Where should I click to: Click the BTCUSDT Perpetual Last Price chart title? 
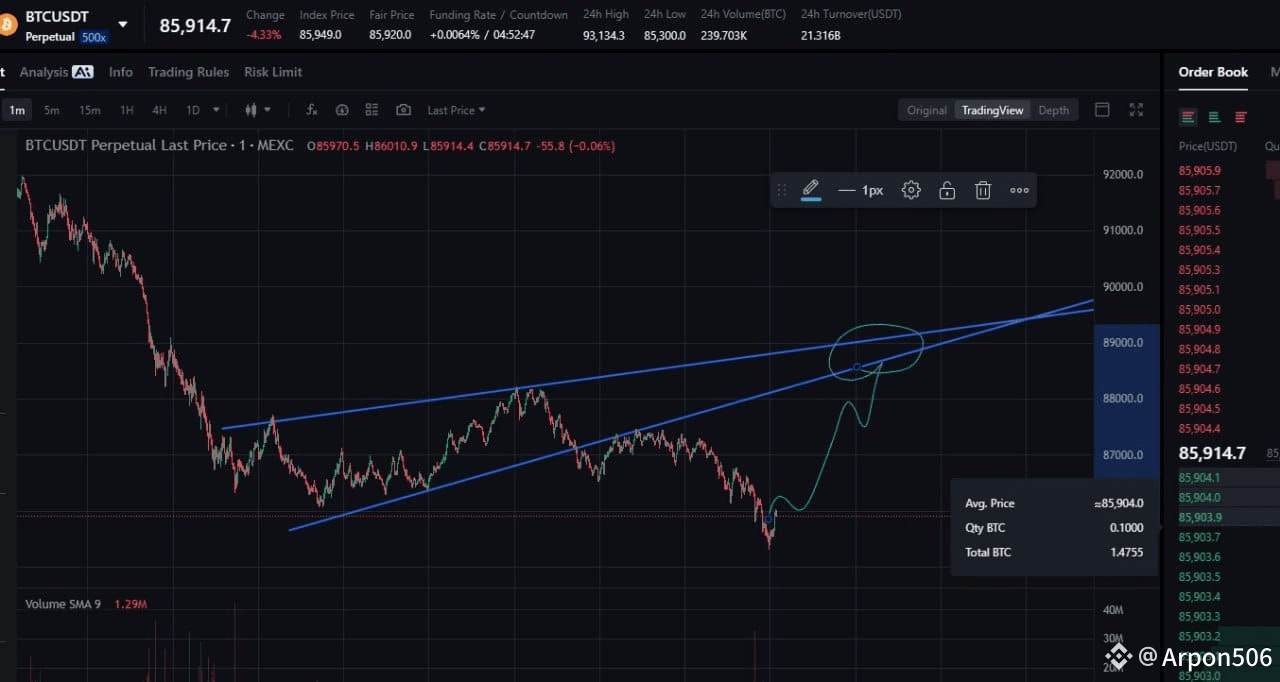[x=159, y=146]
